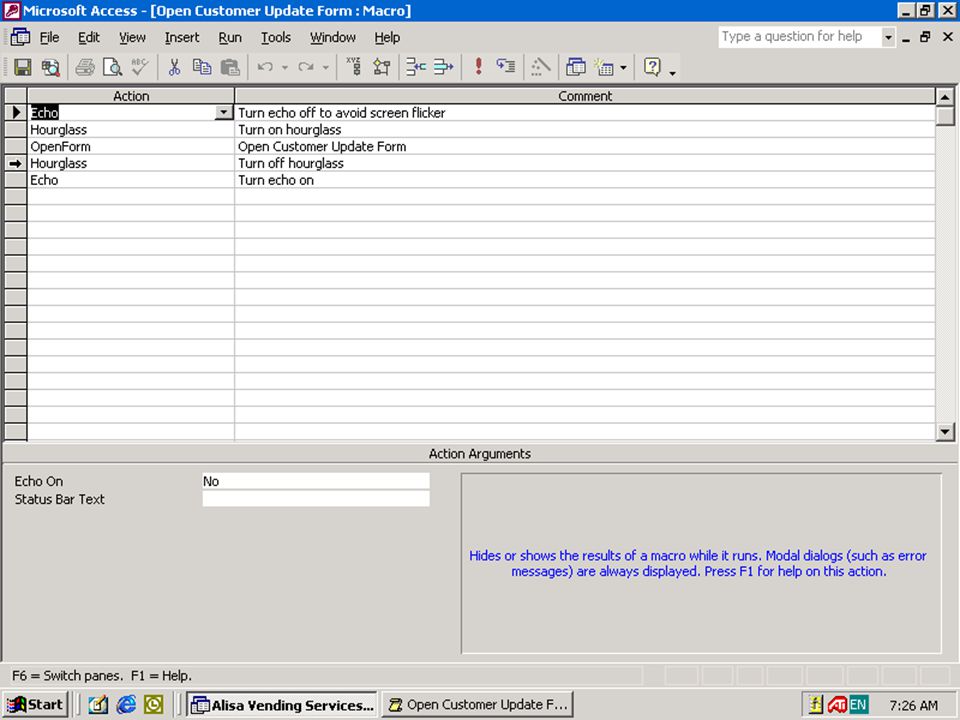Viewport: 960px width, 720px height.
Task: Select the first Hourglass action cell
Action: tap(131, 130)
